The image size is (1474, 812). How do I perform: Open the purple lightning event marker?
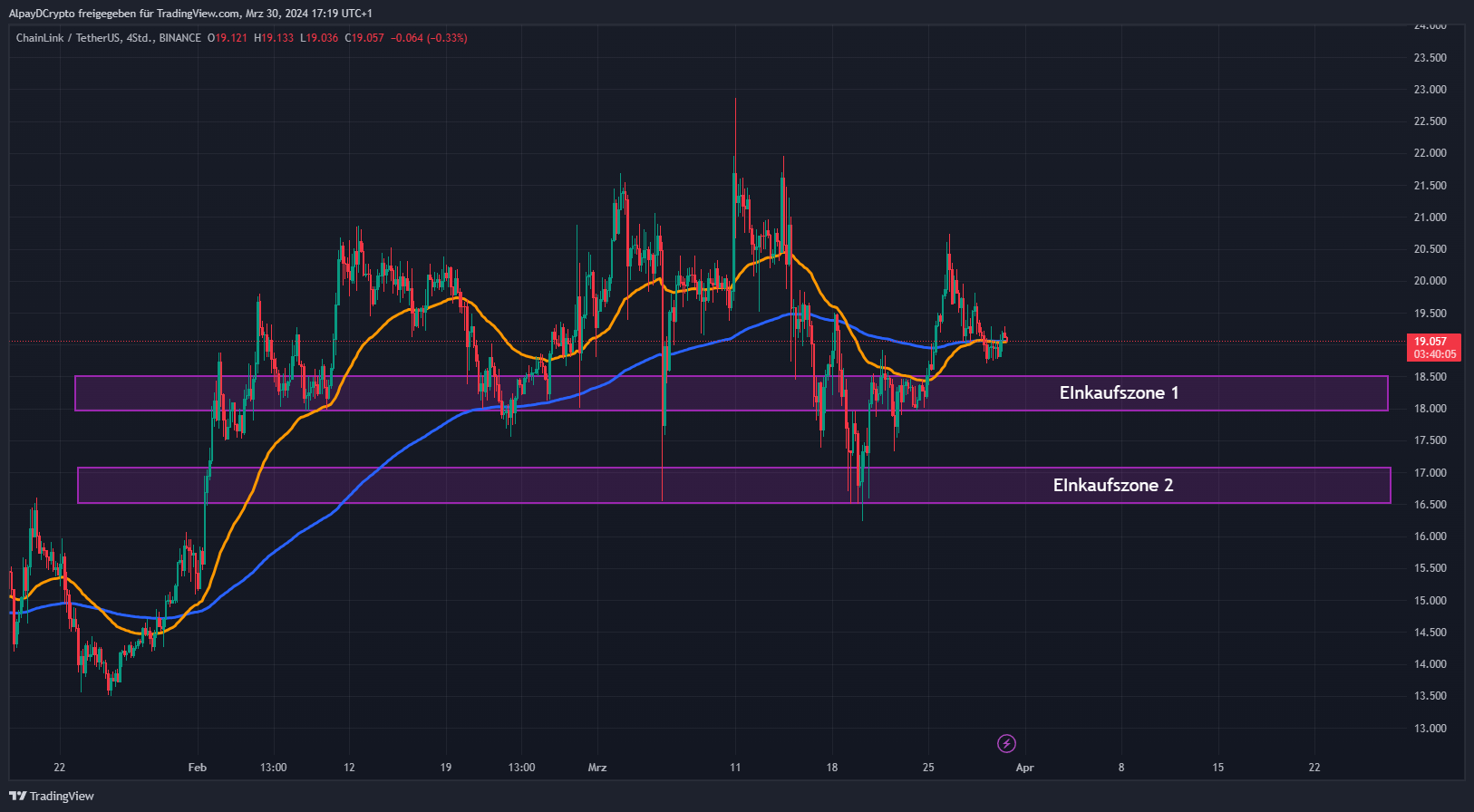[x=1006, y=744]
